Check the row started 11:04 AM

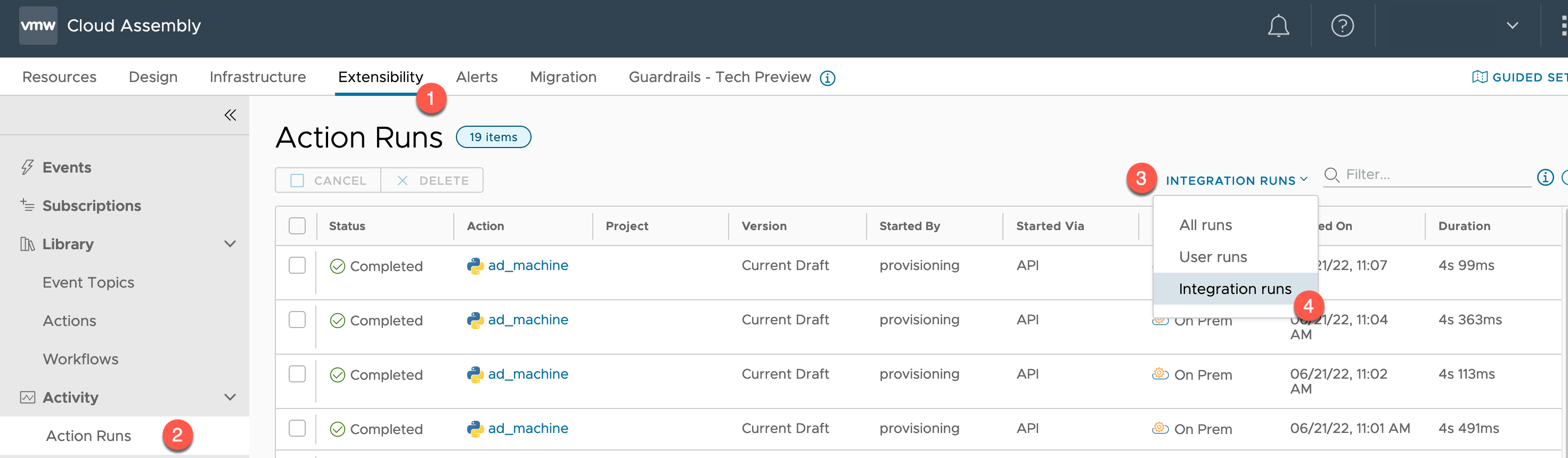[297, 320]
